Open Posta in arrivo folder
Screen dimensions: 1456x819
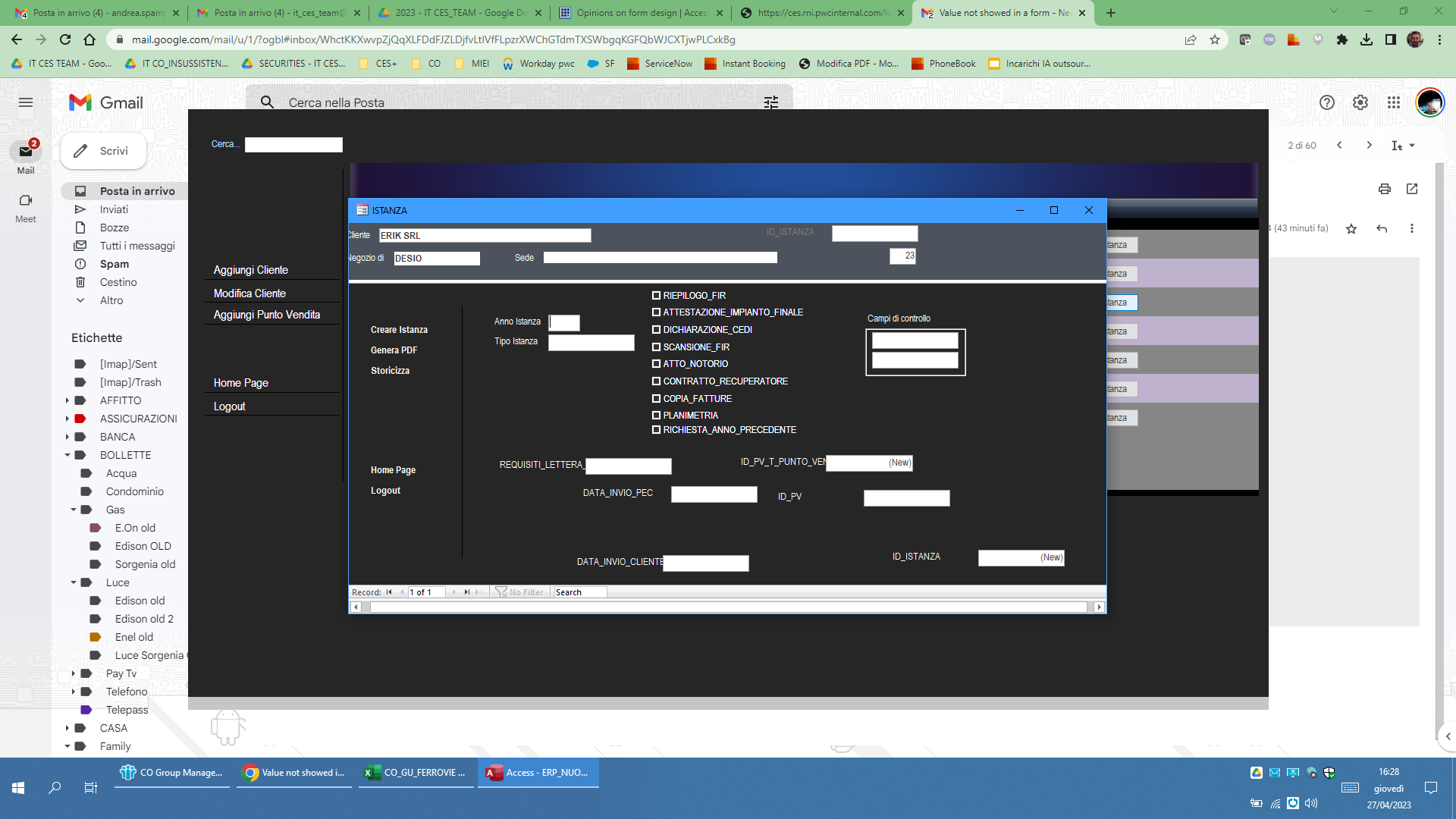pos(136,191)
